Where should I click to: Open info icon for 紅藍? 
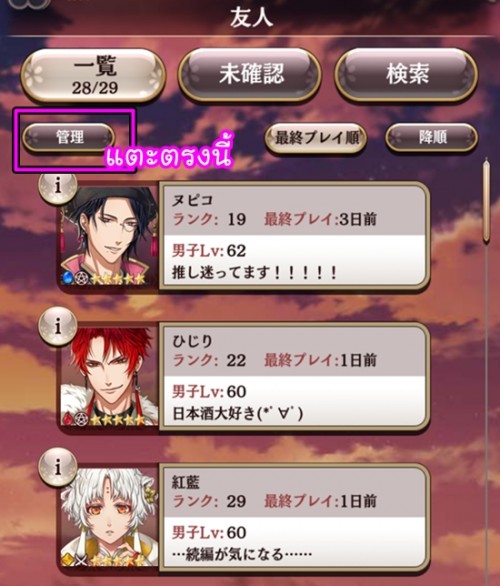point(58,467)
